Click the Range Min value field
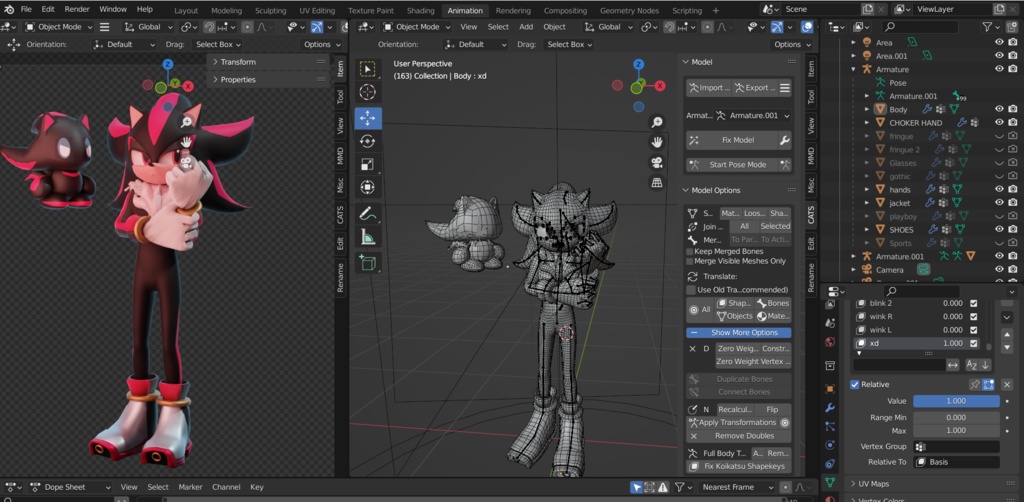 [956, 417]
